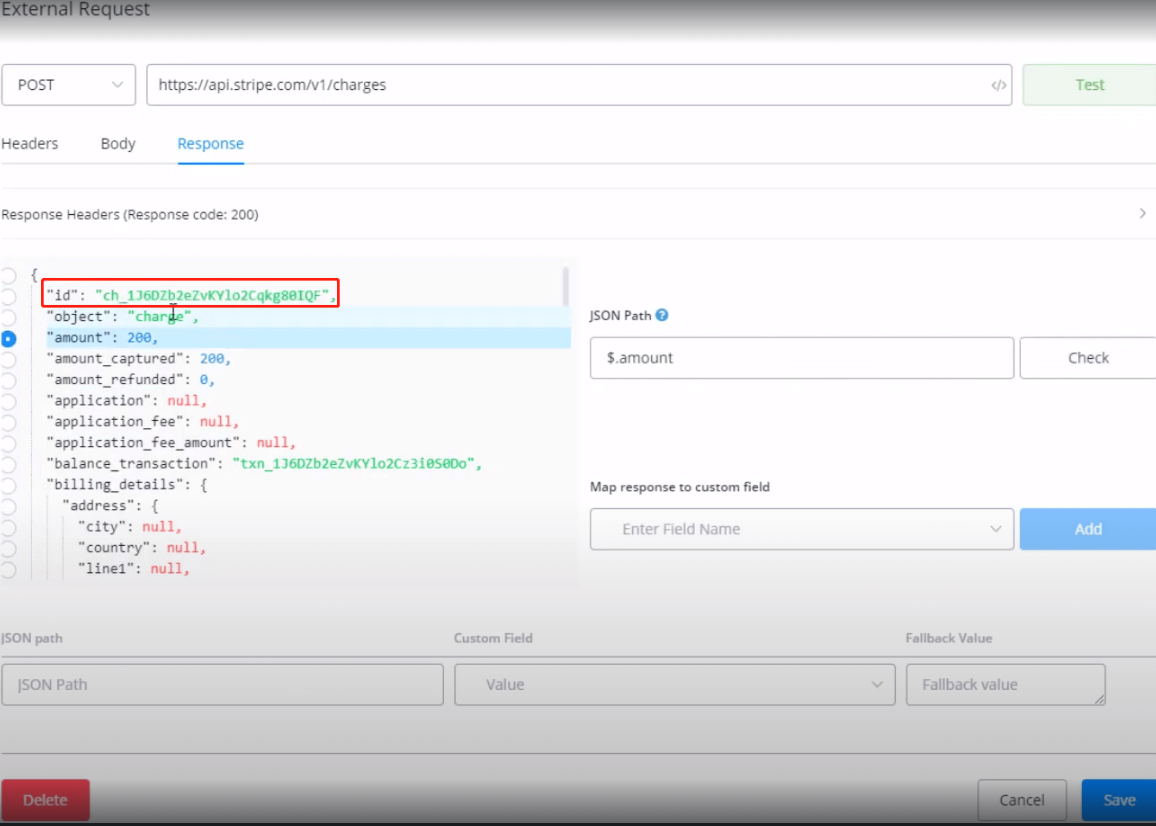The height and width of the screenshot is (826, 1156).
Task: Open the Response tab
Action: click(210, 144)
